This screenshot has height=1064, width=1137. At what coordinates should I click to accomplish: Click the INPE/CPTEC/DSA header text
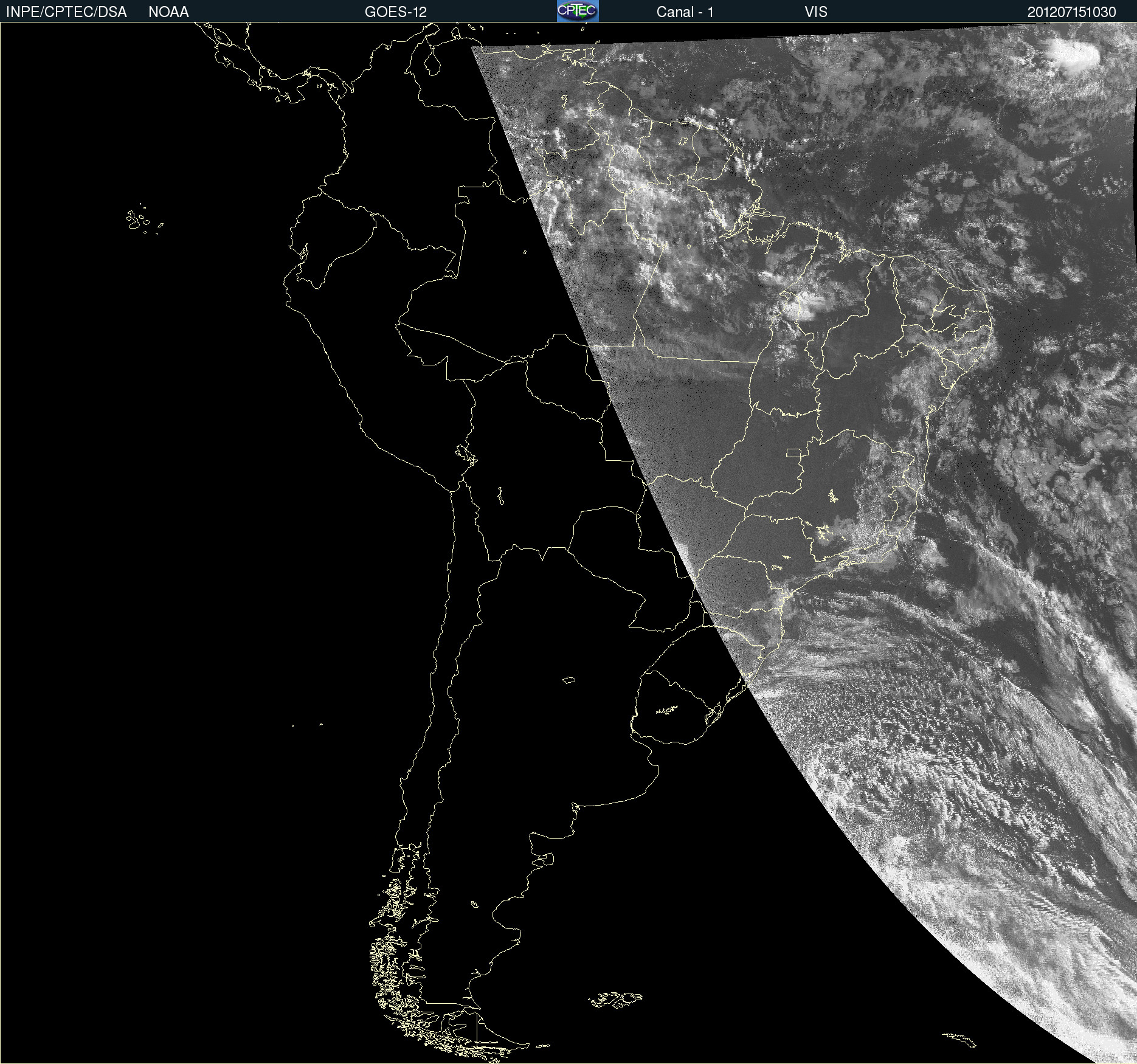point(66,12)
